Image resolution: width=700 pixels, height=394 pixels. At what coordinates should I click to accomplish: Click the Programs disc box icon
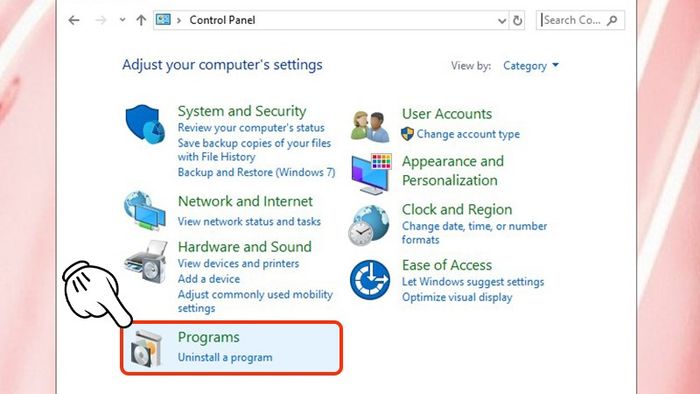point(146,348)
